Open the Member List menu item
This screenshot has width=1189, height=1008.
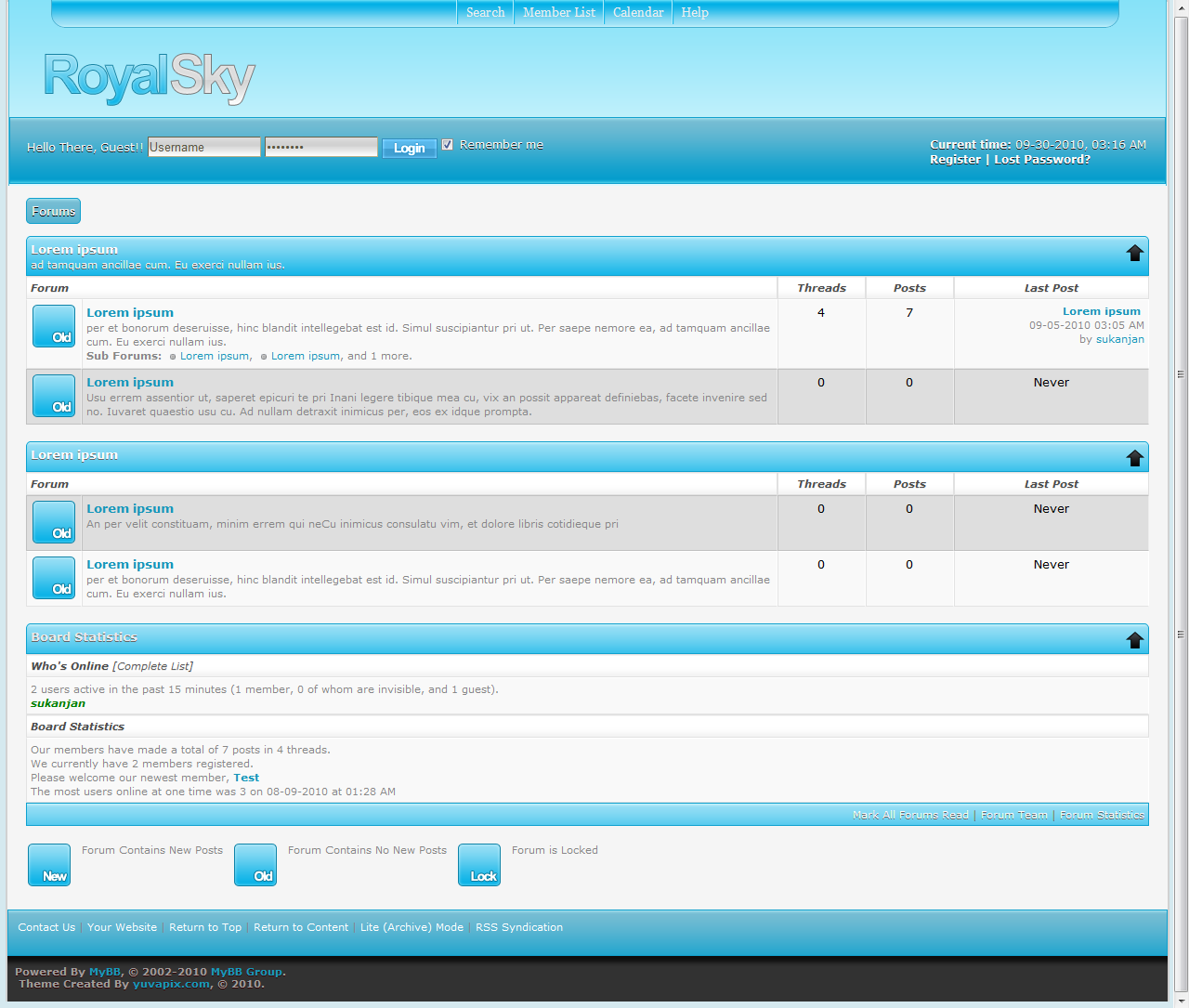click(x=558, y=12)
